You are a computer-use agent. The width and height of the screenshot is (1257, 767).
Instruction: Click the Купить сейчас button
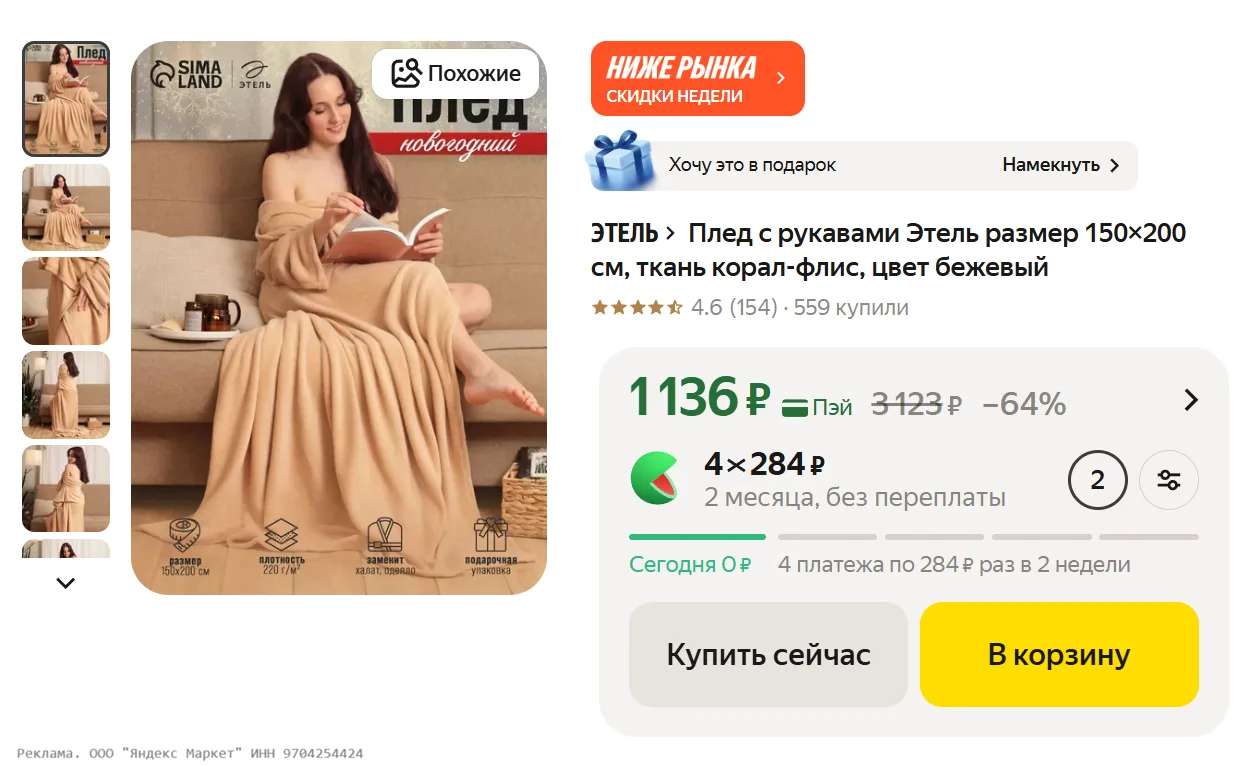click(768, 655)
